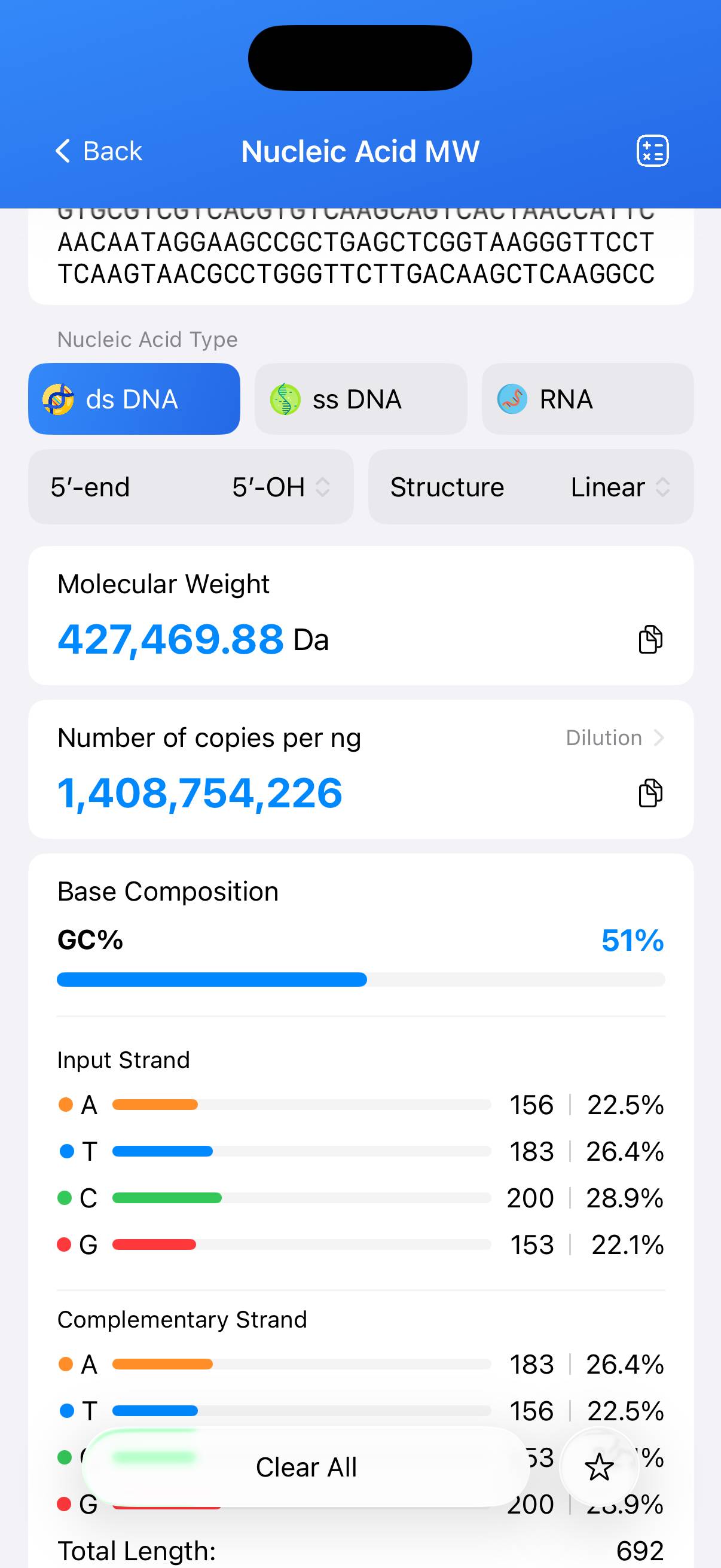The width and height of the screenshot is (721, 1568).
Task: Copy the molecular weight value
Action: coord(650,639)
